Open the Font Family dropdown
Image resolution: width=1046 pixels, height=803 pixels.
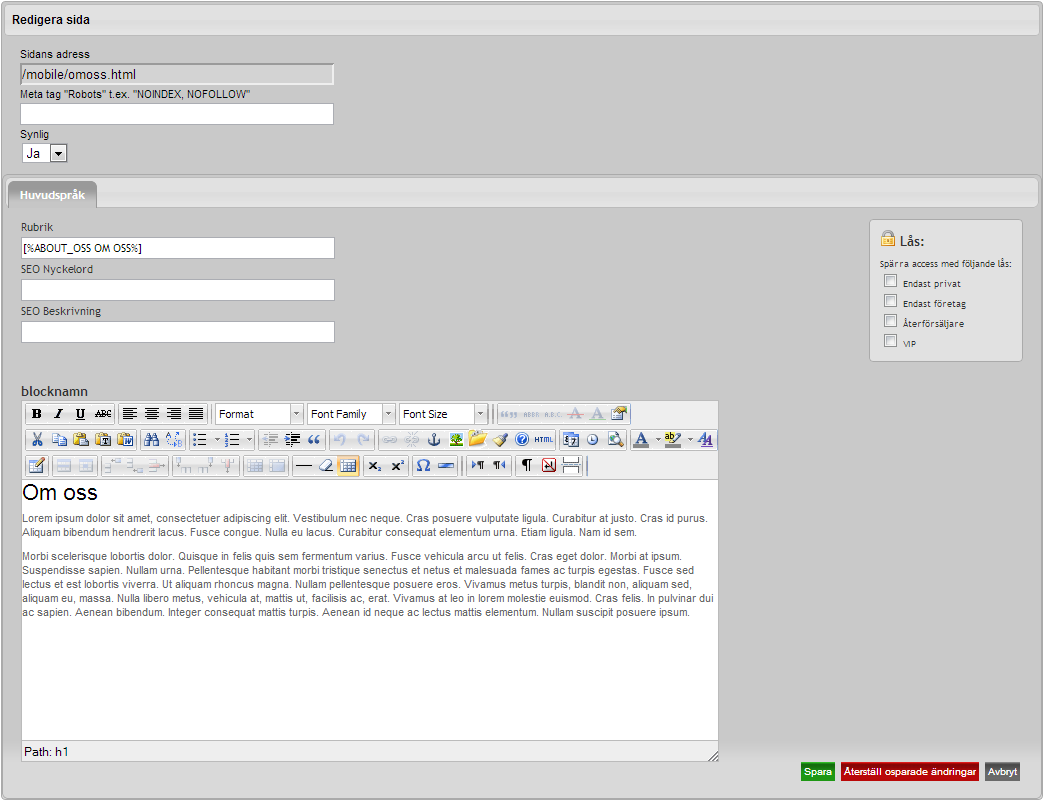click(x=352, y=414)
